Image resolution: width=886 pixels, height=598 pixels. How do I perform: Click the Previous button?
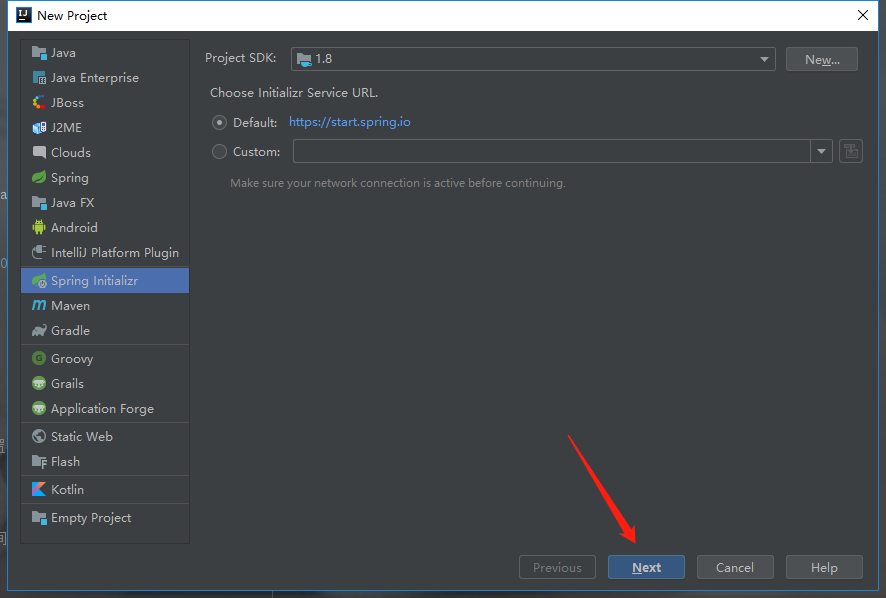point(557,567)
